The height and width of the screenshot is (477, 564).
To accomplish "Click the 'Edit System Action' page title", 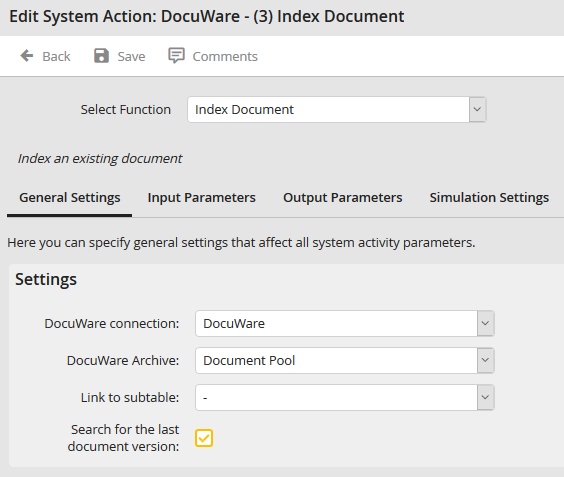I will (x=206, y=17).
